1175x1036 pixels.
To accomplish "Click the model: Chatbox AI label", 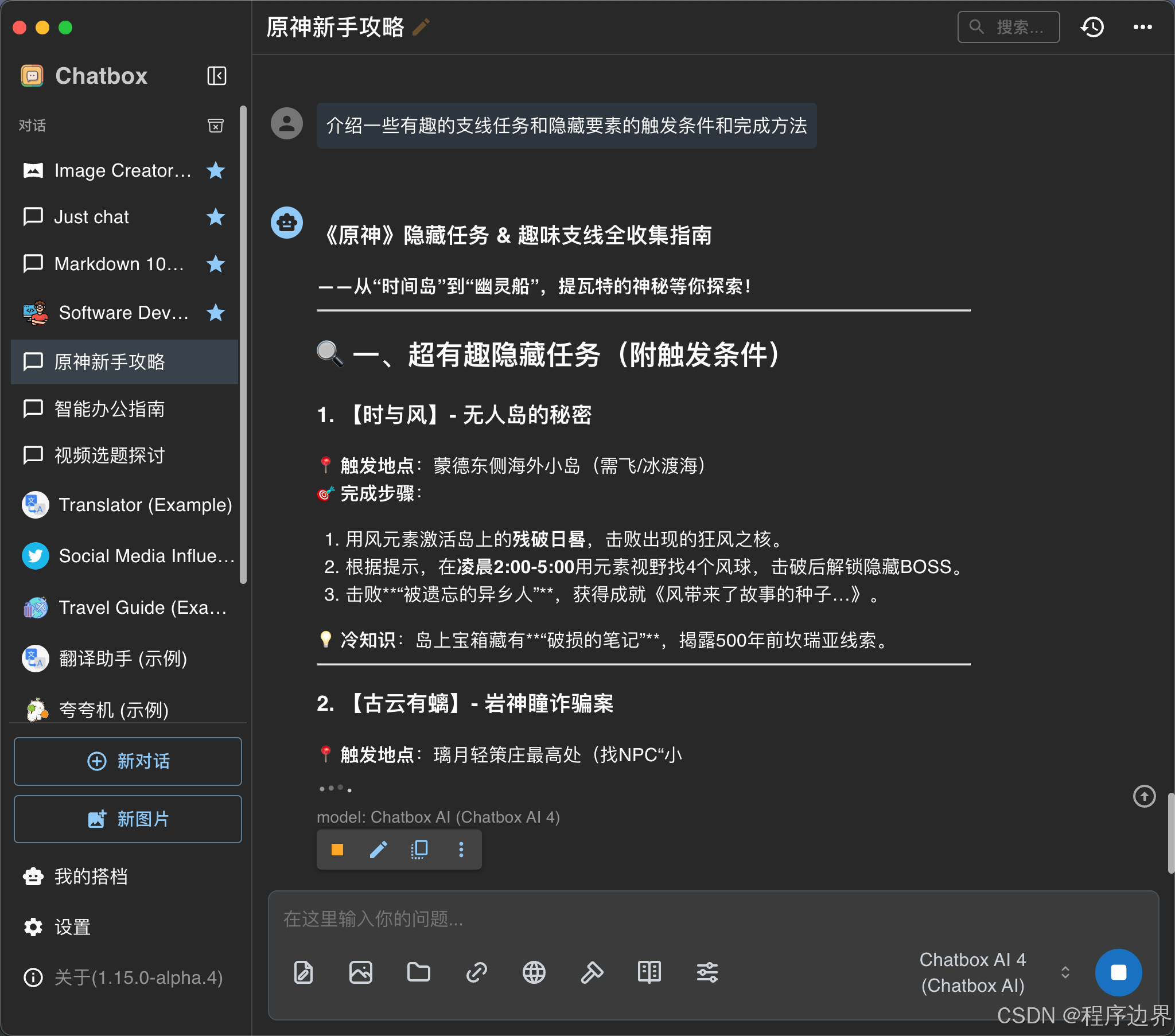I will pyautogui.click(x=438, y=817).
